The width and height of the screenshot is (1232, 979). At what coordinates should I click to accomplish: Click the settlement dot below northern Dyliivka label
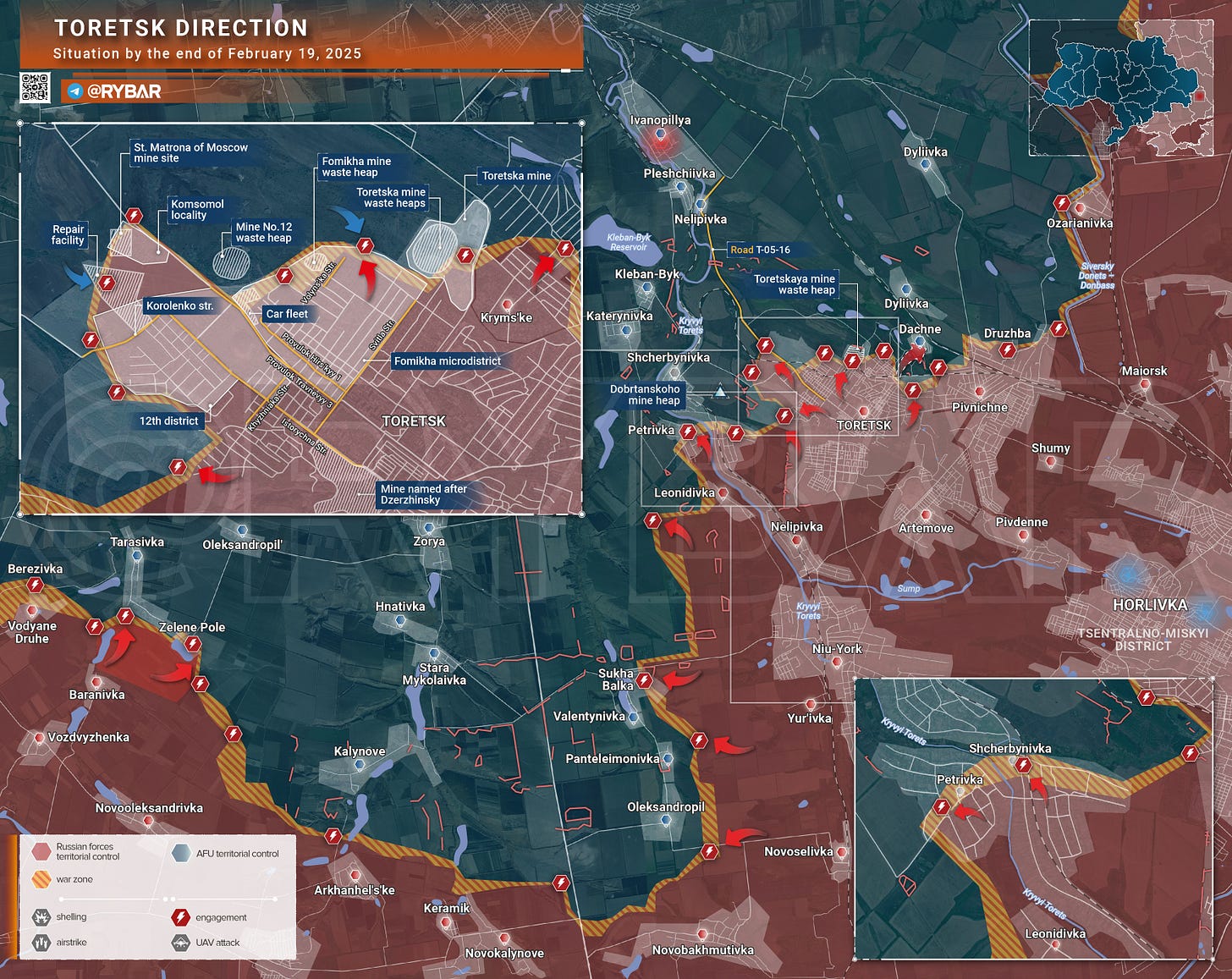click(x=925, y=165)
